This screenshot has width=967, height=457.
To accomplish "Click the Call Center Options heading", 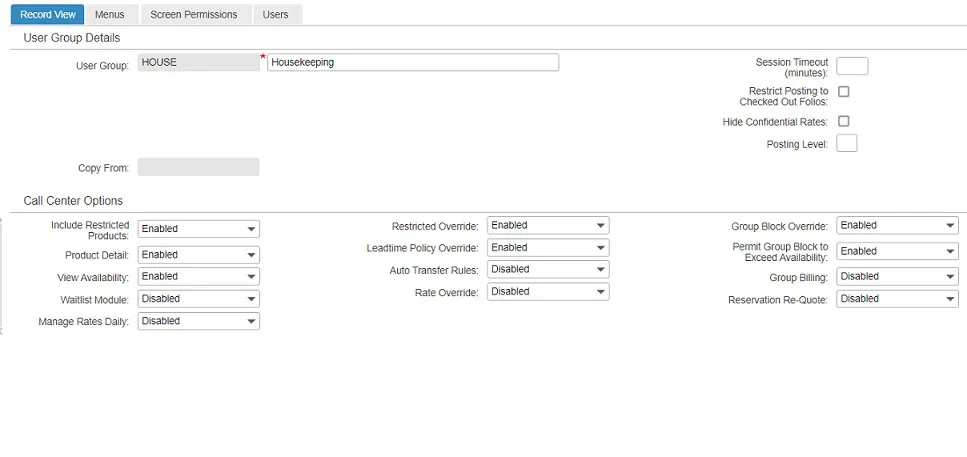I will tap(73, 200).
